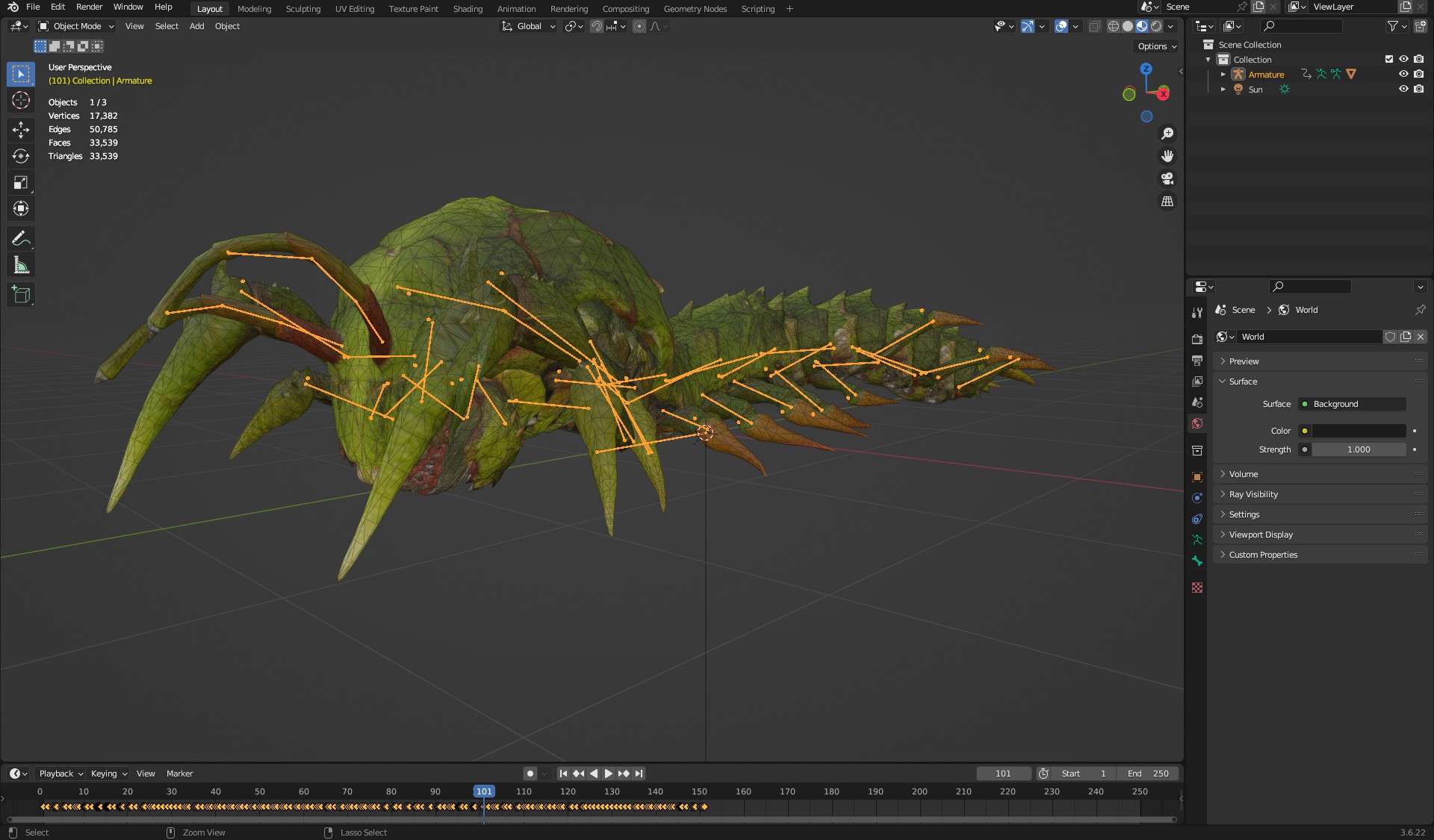Open the Render menu
The height and width of the screenshot is (840, 1434).
(x=89, y=7)
